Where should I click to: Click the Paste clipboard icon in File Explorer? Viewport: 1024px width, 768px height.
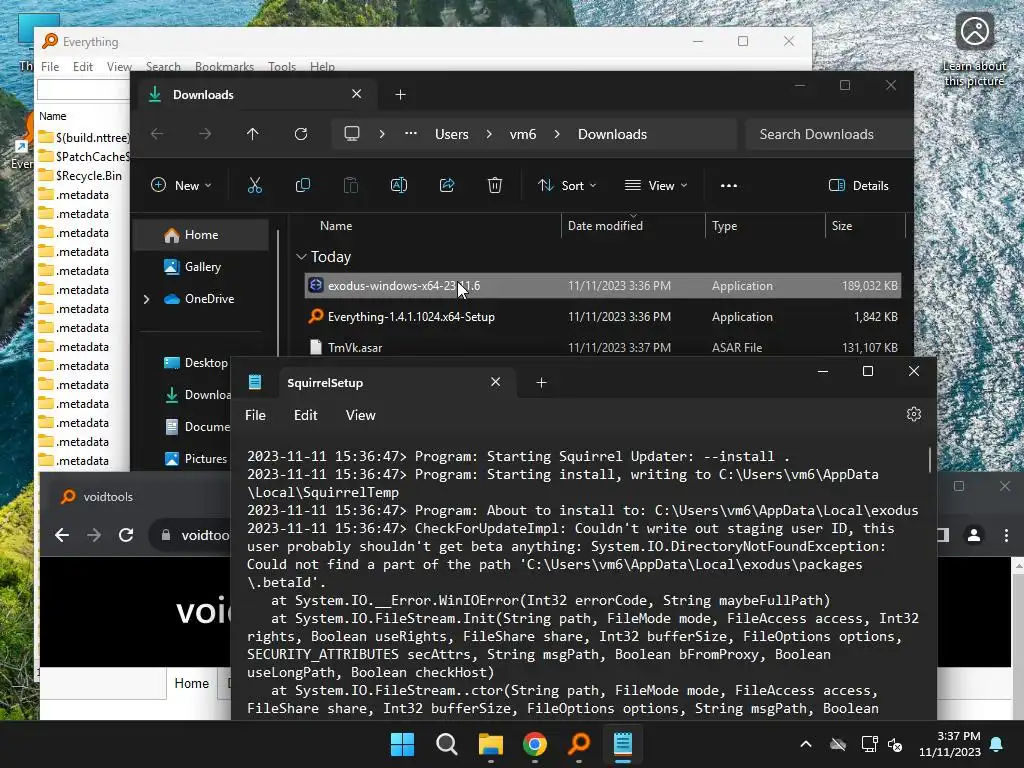(351, 185)
